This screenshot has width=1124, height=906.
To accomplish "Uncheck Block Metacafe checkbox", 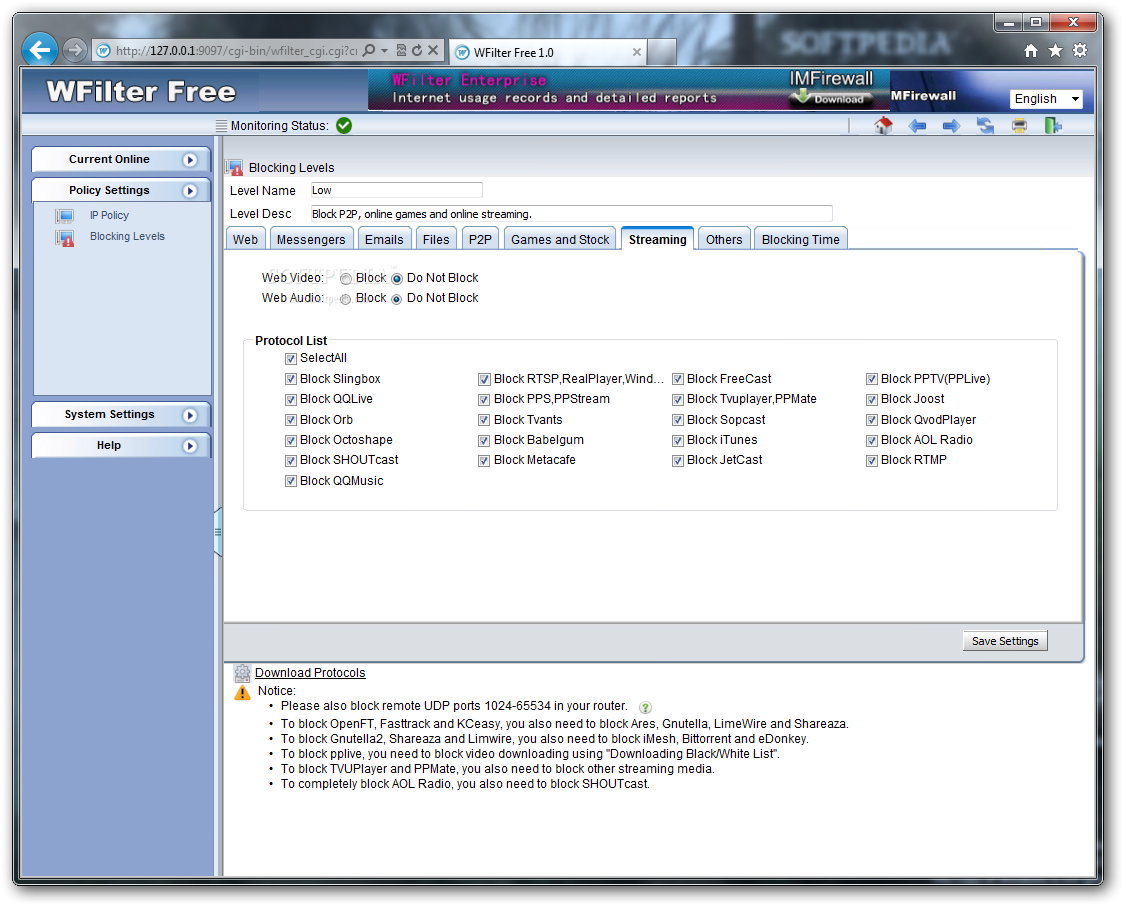I will [484, 461].
